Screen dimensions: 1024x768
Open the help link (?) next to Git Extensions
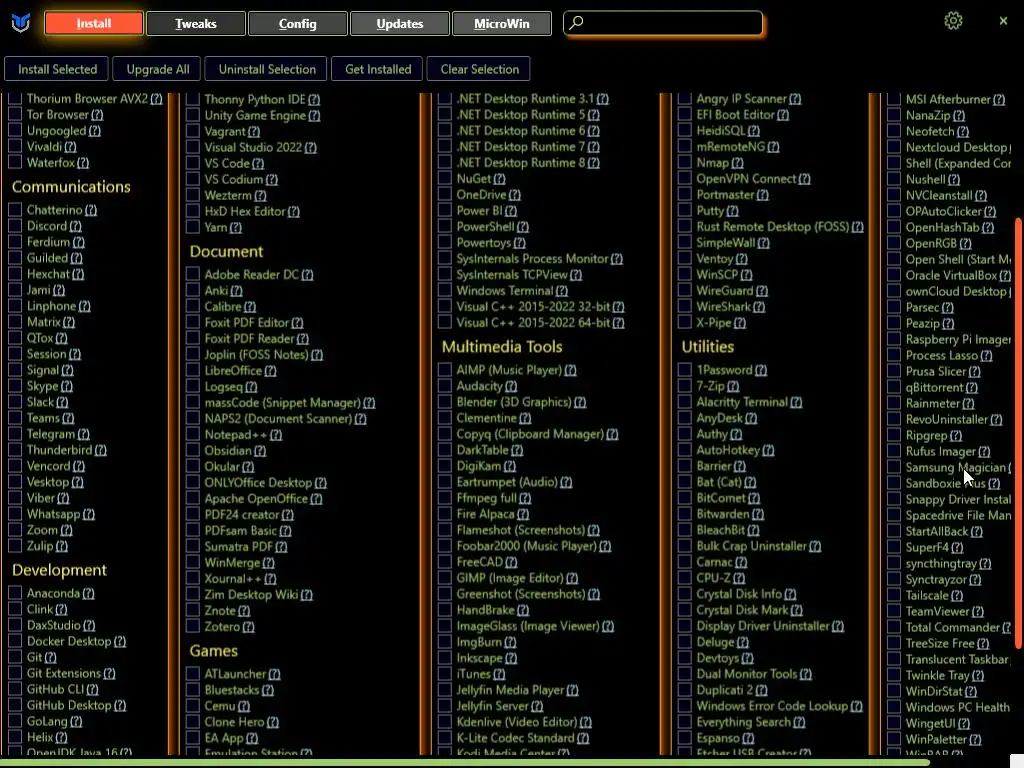click(109, 673)
